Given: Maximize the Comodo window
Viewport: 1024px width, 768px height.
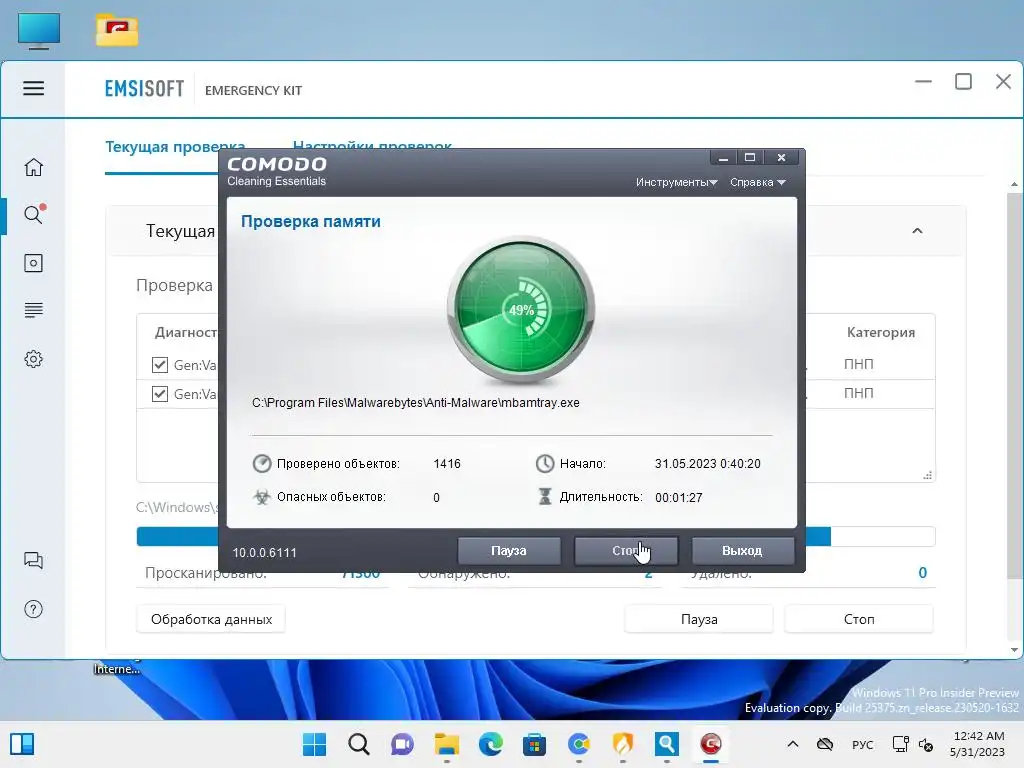Looking at the screenshot, I should pyautogui.click(x=750, y=157).
